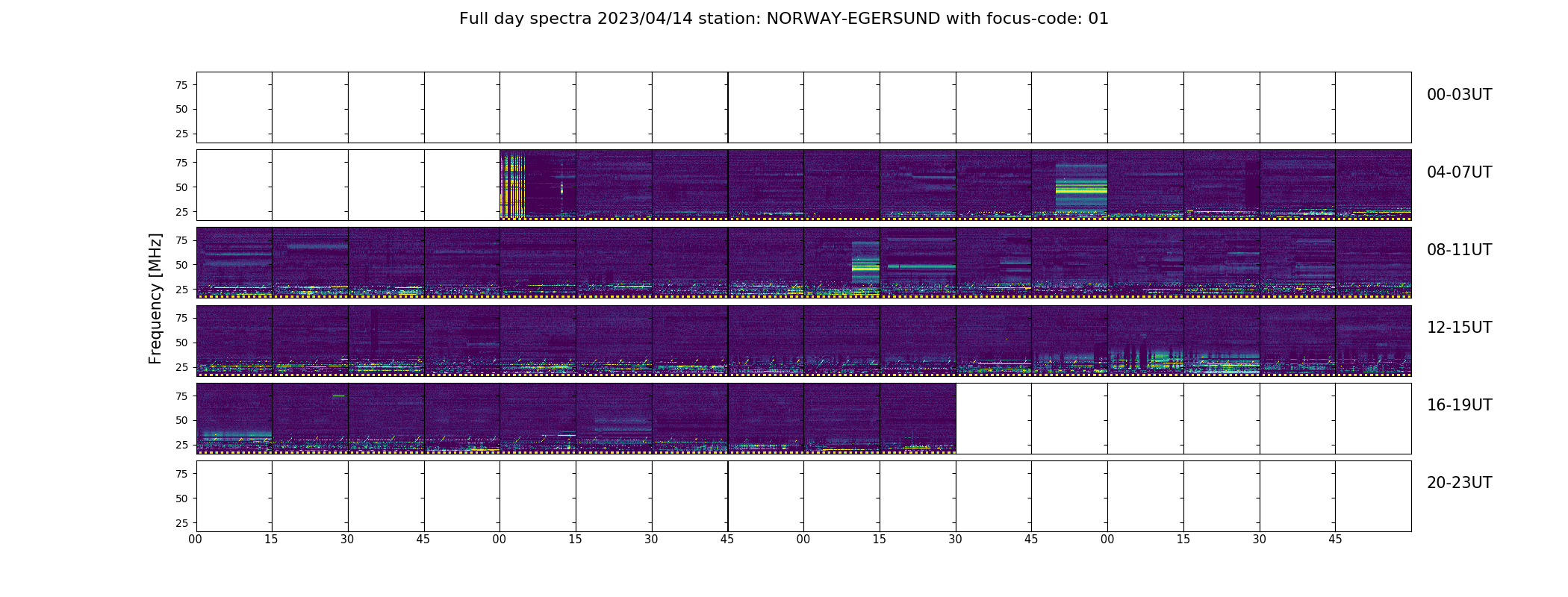Click the bright burst block in the 08-11UT row
Viewport: 1568px width, 597px height.
pyautogui.click(x=865, y=263)
